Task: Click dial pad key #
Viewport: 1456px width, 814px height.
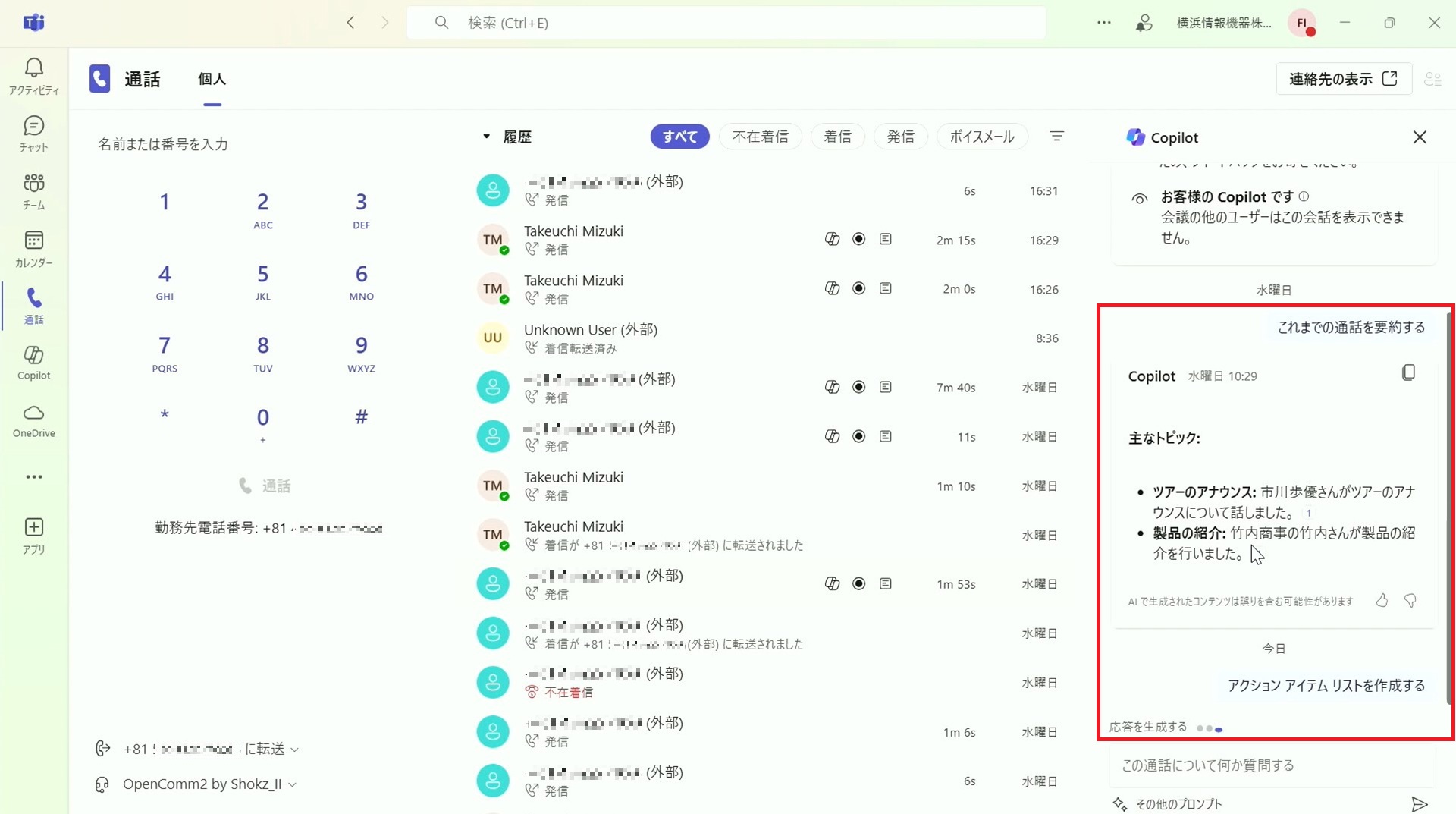Action: click(361, 417)
